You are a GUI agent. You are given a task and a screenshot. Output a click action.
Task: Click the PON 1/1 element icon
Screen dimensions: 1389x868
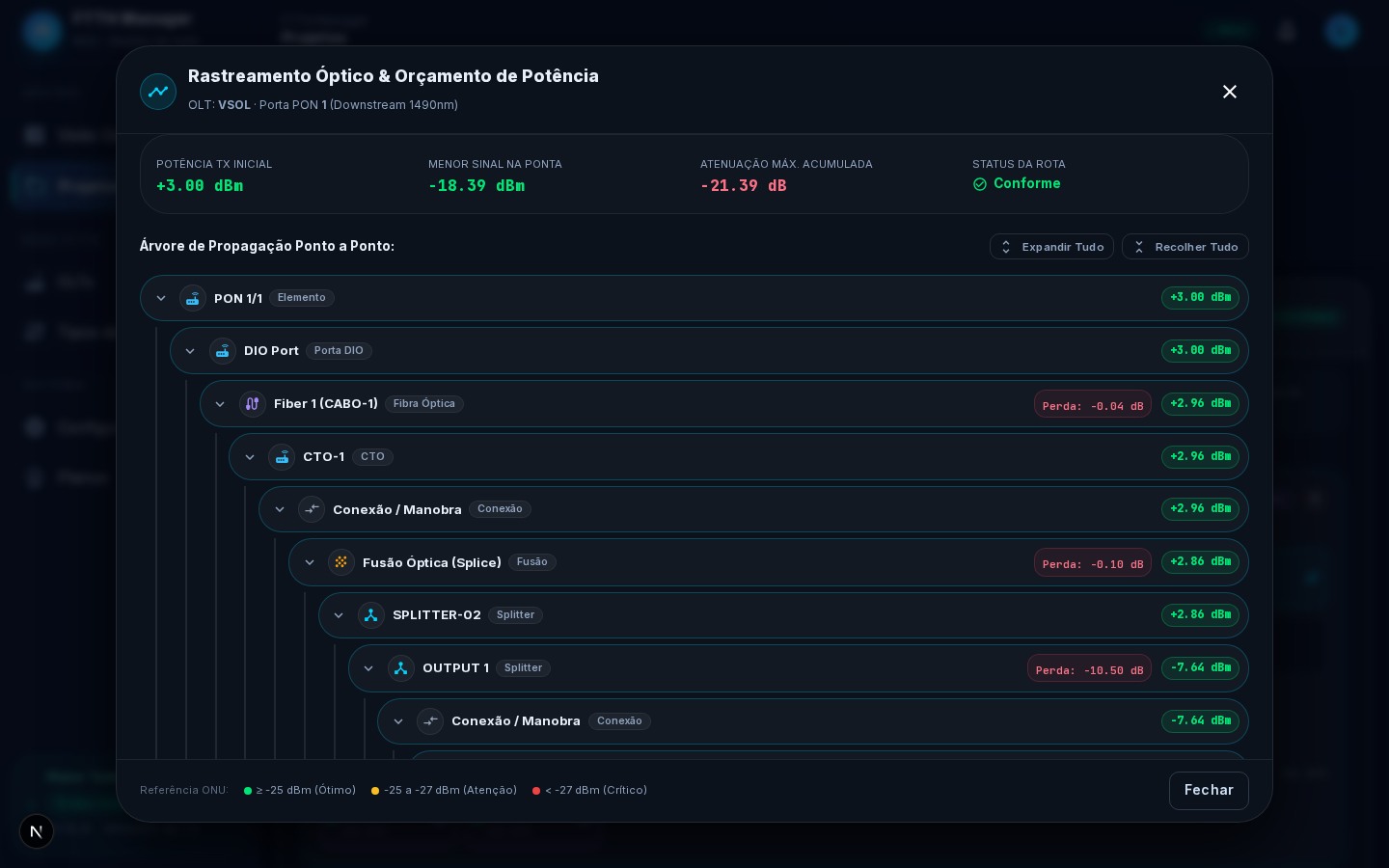pos(193,298)
